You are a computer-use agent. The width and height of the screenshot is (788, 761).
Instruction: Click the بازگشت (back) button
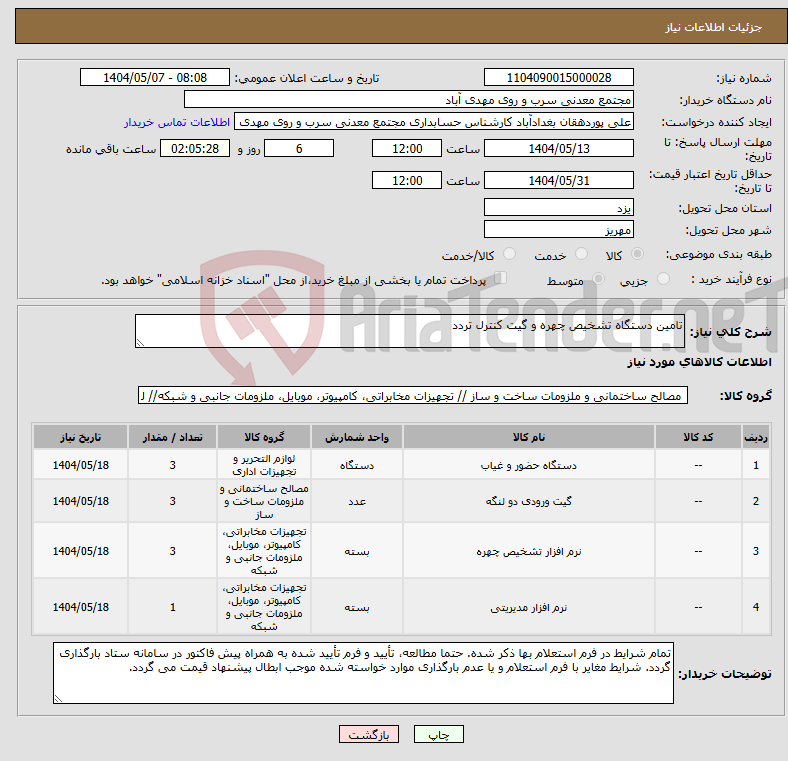point(369,734)
